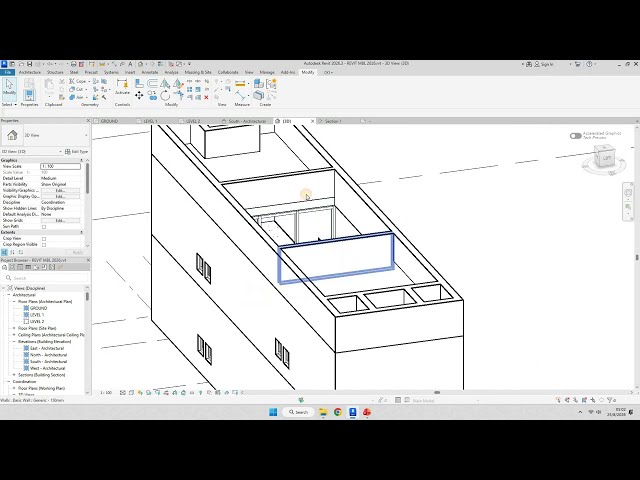The width and height of the screenshot is (640, 480).
Task: Collapse the Extents section in Properties
Action: point(81,232)
